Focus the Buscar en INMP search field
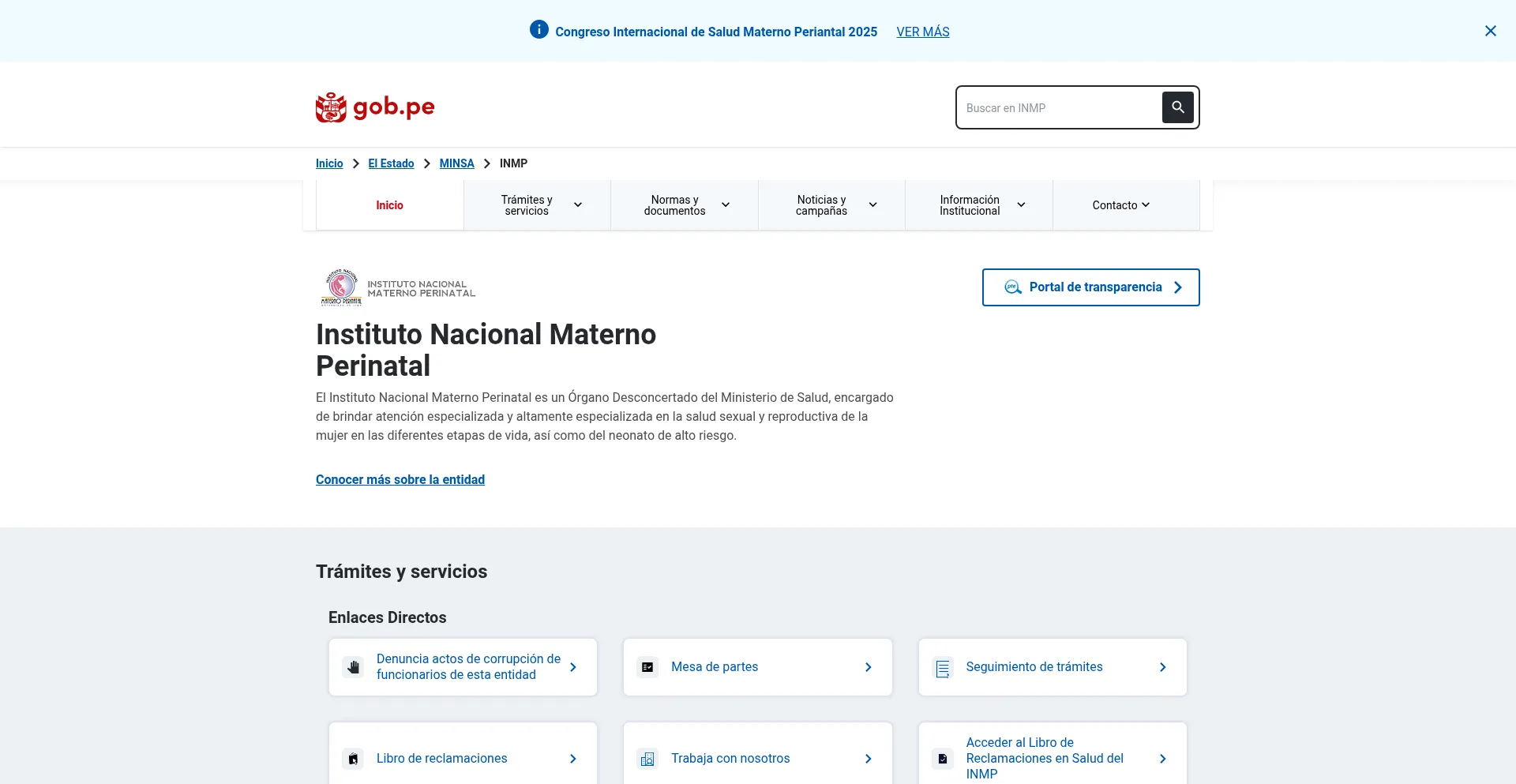 tap(1058, 108)
